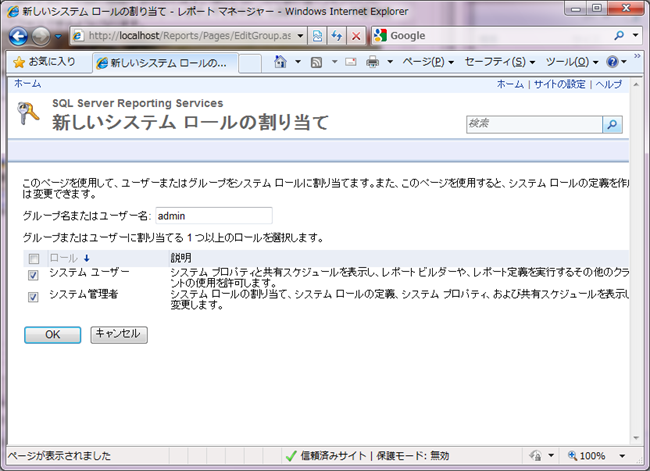This screenshot has height=471, width=650.
Task: Expand the Home icon dropdown arrow
Action: (x=298, y=62)
